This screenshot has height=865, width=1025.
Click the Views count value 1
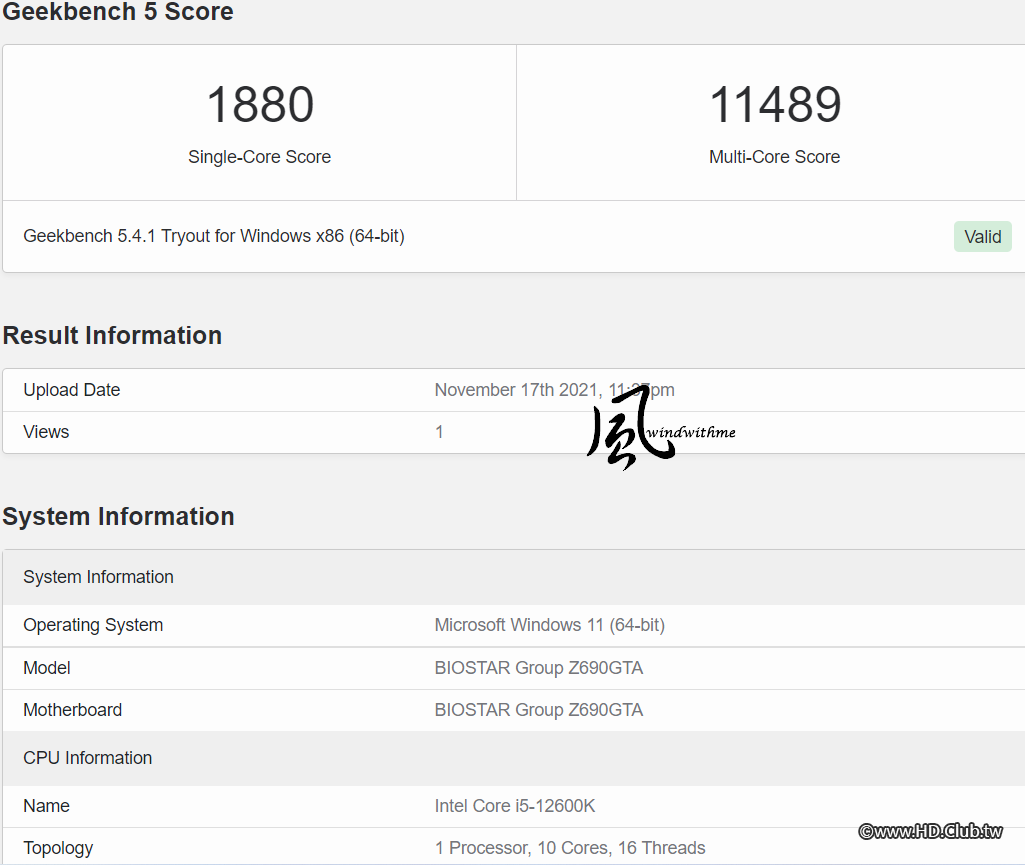point(439,432)
